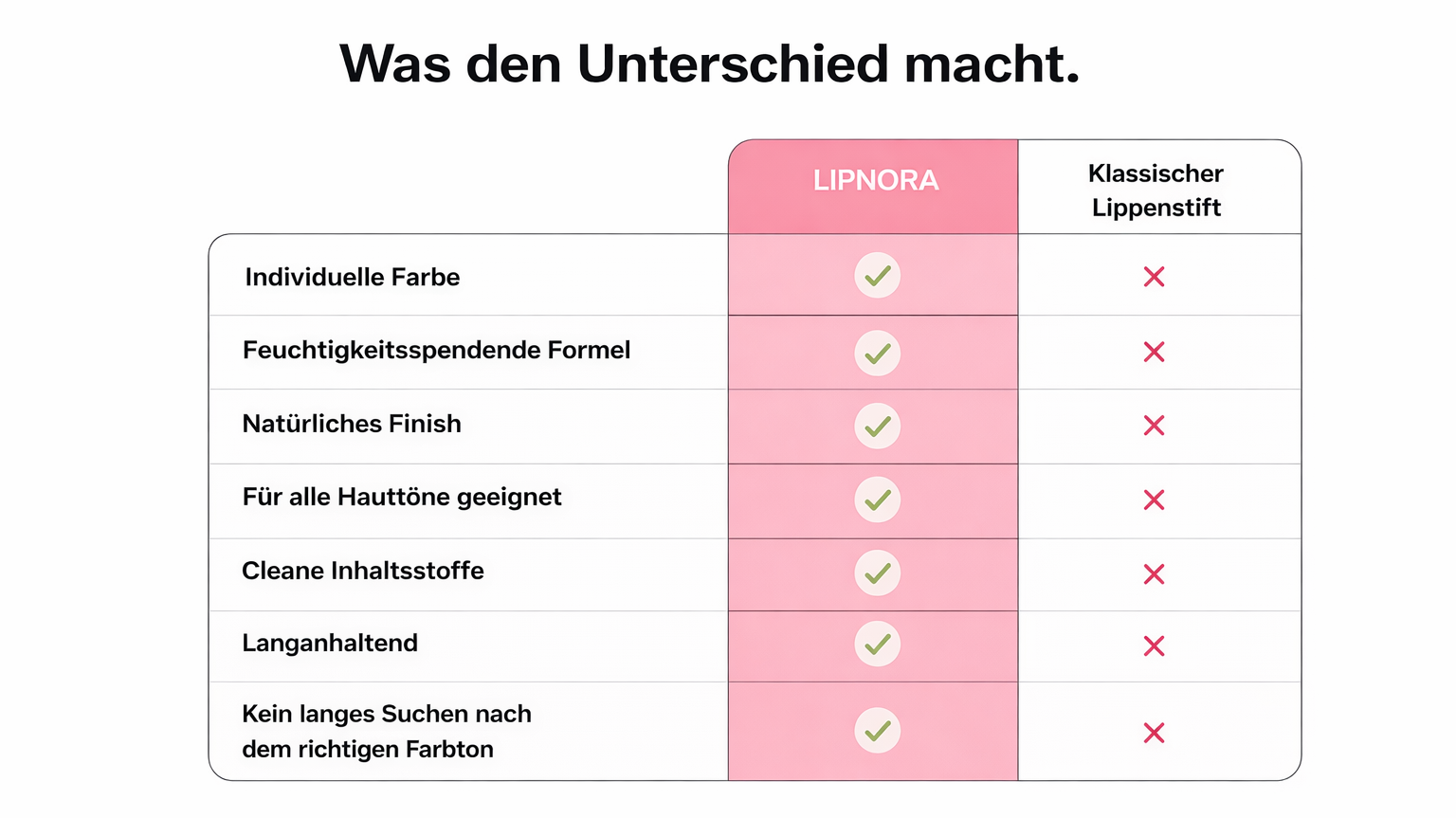Viewport: 1456px width, 818px height.
Task: Click red X in Kein langes Suchen row
Action: (x=1154, y=733)
